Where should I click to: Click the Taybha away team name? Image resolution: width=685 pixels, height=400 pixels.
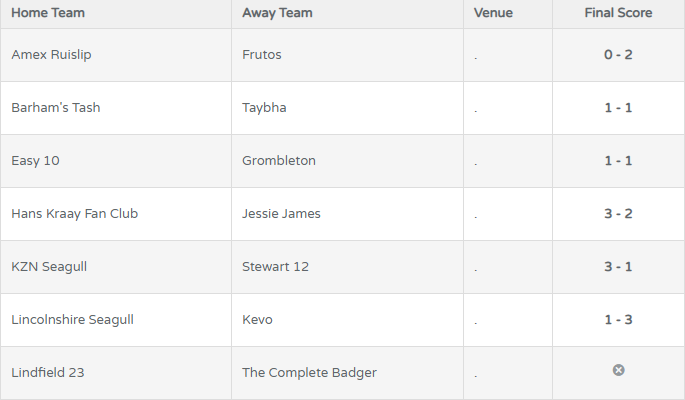[x=264, y=108]
